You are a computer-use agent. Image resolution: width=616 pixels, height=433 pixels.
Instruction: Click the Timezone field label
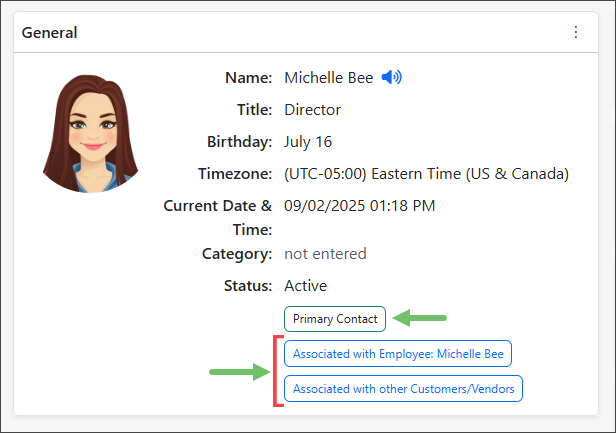point(230,174)
